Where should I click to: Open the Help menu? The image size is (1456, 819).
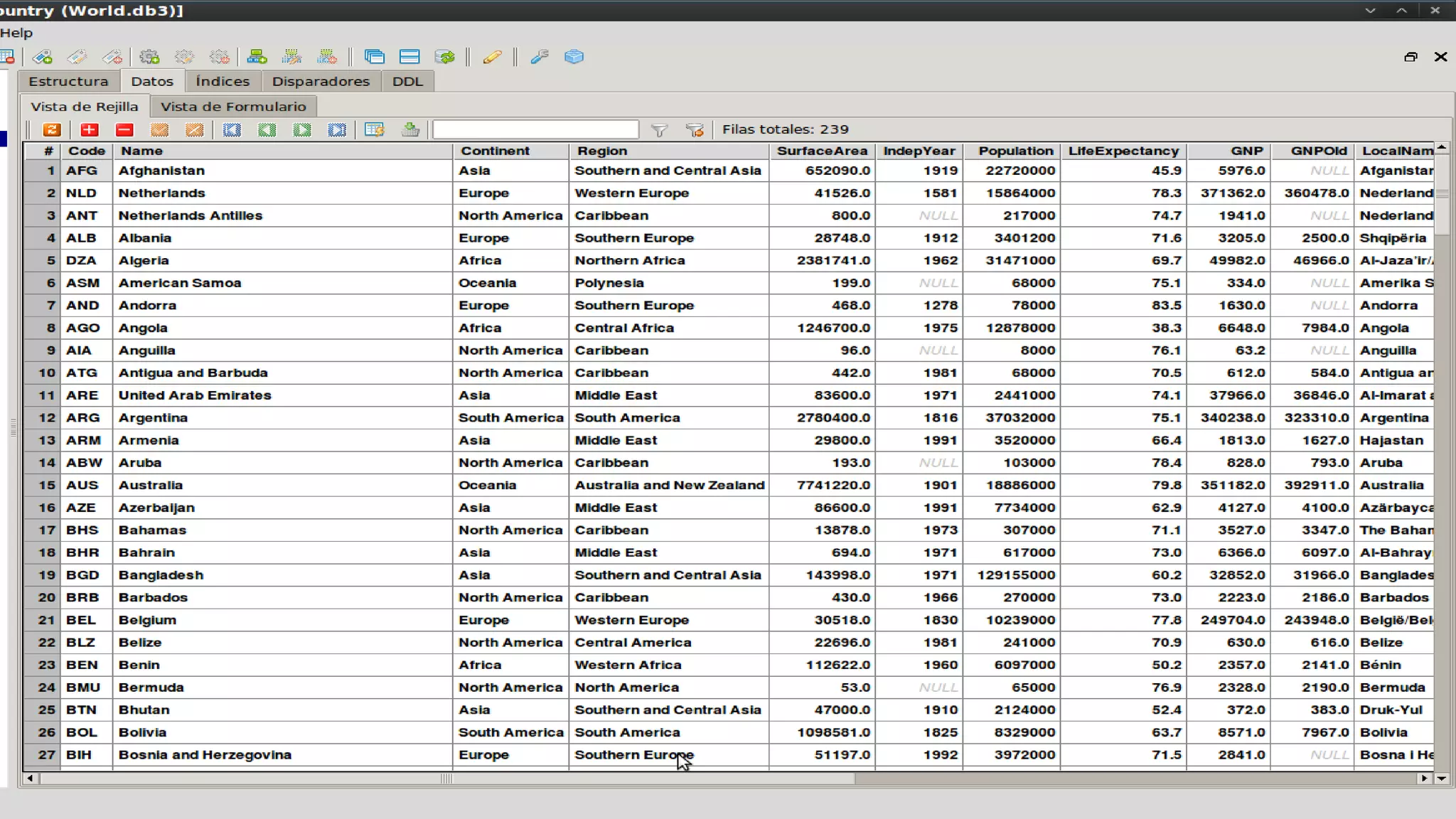pyautogui.click(x=16, y=33)
